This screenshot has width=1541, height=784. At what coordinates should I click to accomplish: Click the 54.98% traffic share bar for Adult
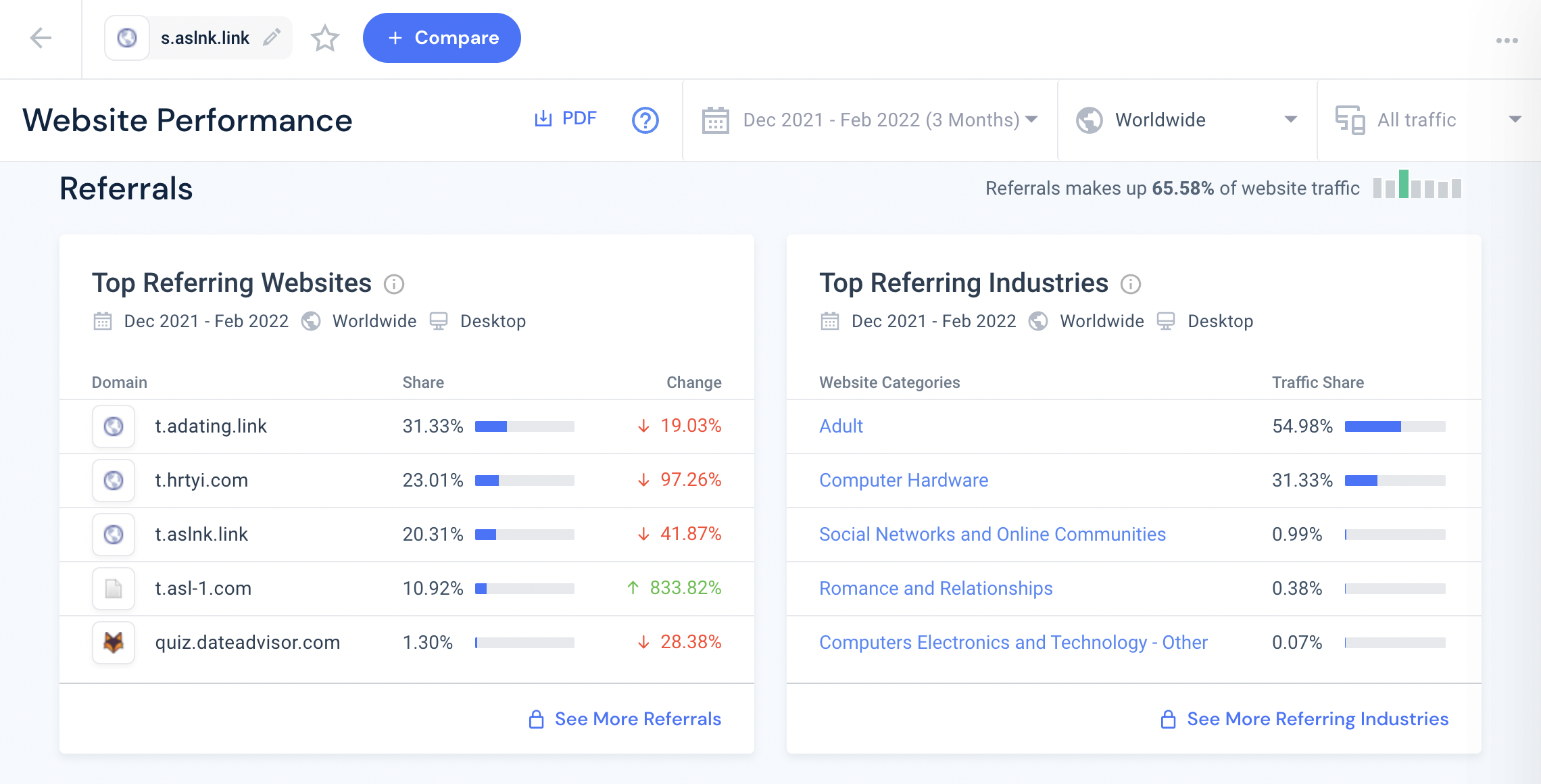1395,426
